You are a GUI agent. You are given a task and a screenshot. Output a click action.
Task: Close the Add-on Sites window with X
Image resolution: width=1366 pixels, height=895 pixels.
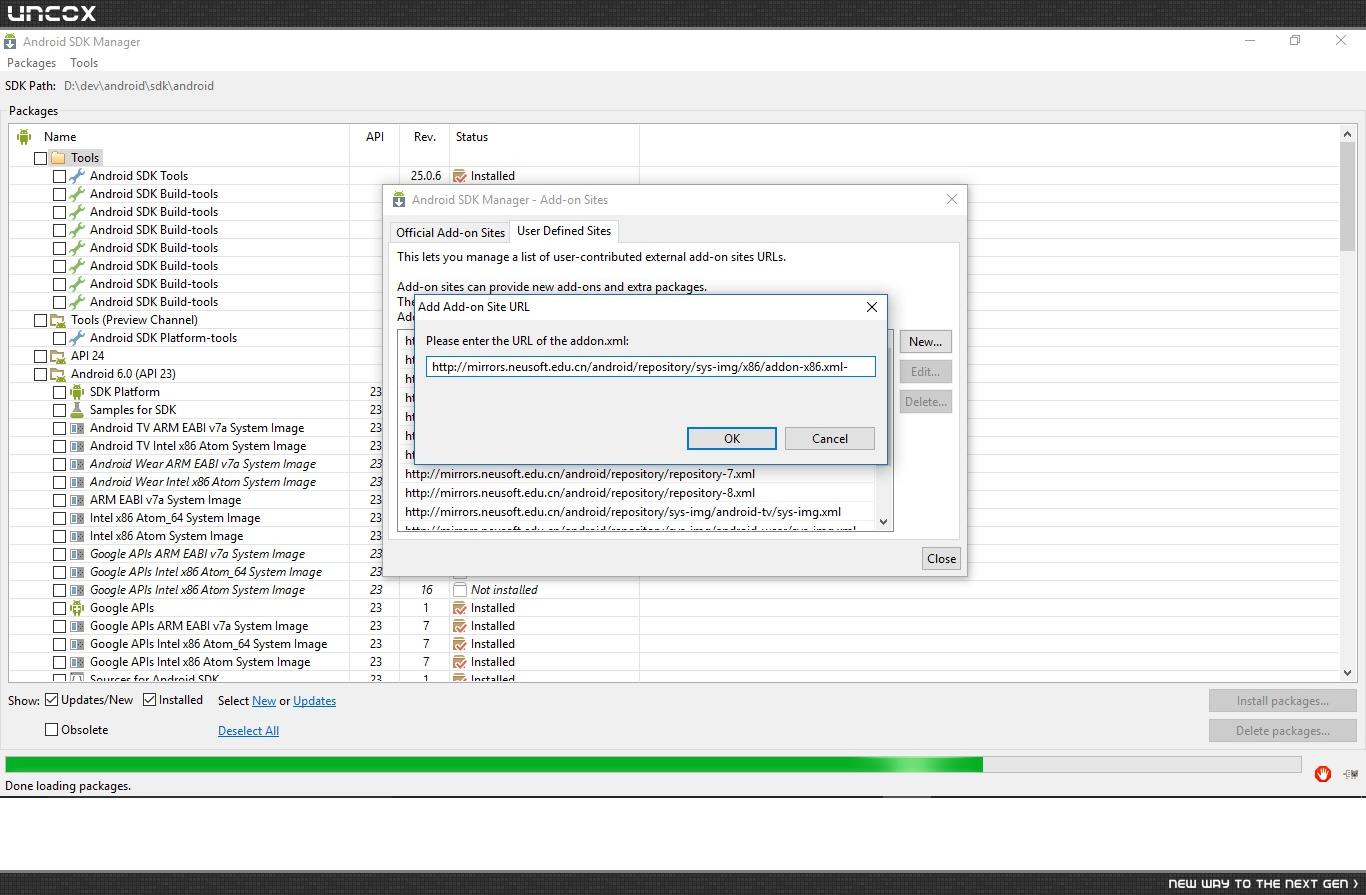tap(951, 200)
